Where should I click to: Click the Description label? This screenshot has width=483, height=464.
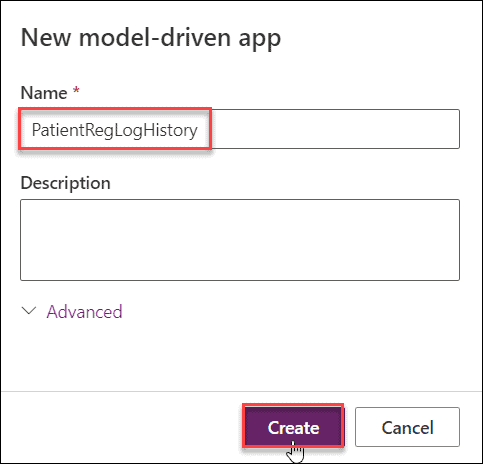pos(66,183)
